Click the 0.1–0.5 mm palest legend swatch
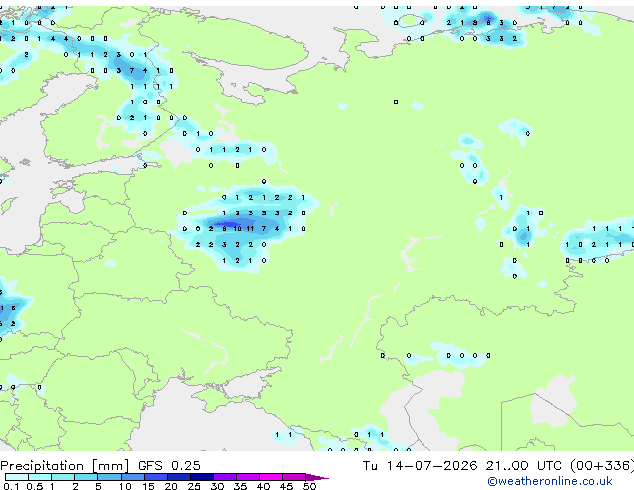 (x=17, y=477)
